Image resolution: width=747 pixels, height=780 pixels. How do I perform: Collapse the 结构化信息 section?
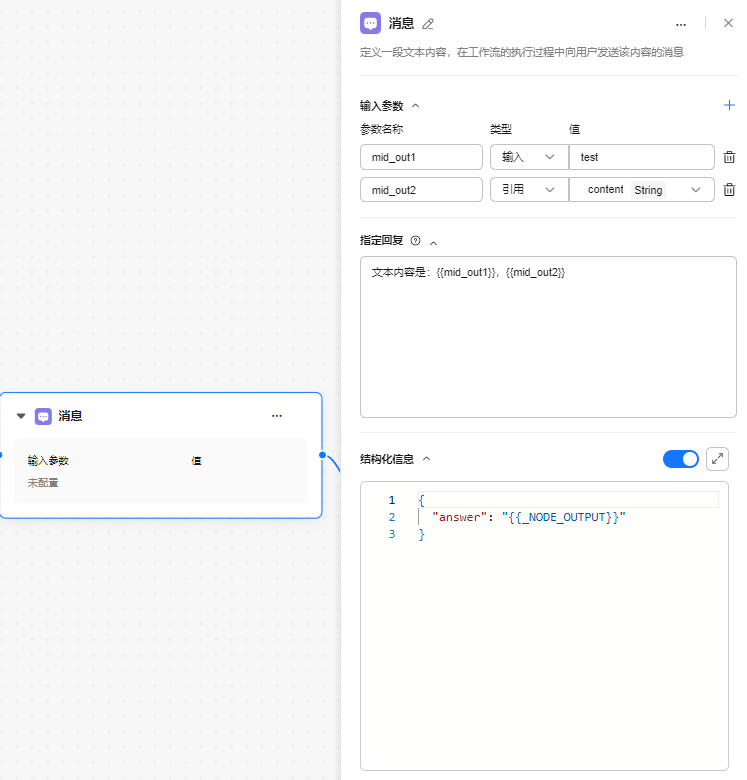click(x=426, y=460)
